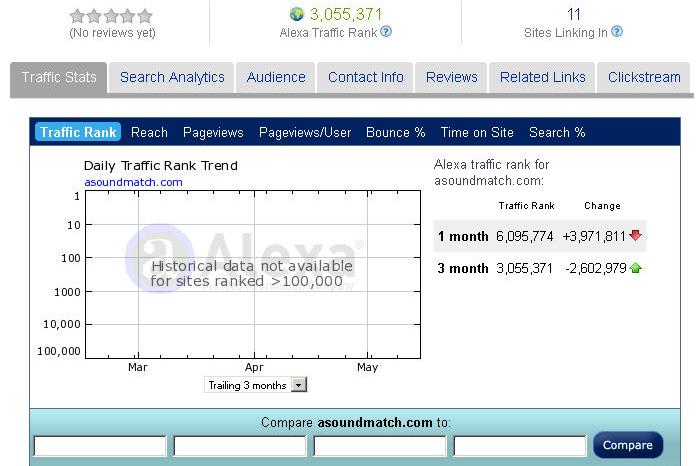This screenshot has height=466, width=698.
Task: Show the Reach chart
Action: click(149, 132)
